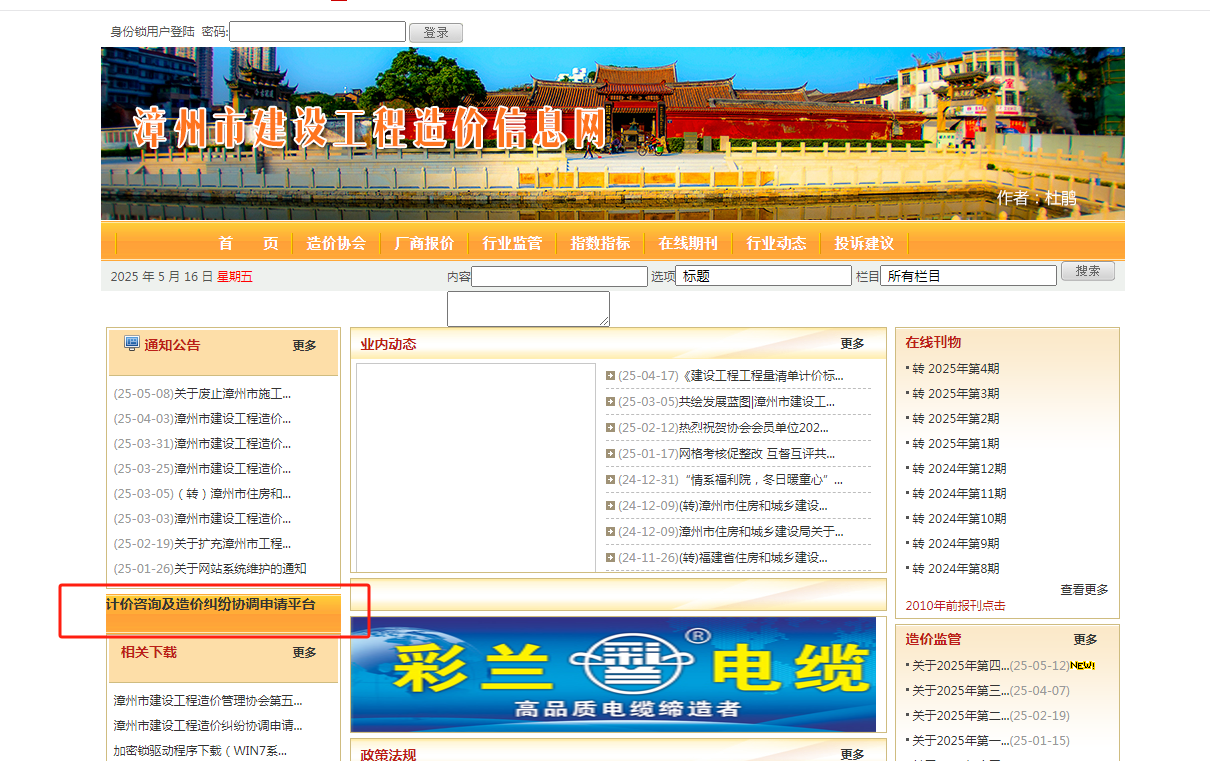Open the 投诉建议 navigation item
1210x761 pixels.
(864, 243)
